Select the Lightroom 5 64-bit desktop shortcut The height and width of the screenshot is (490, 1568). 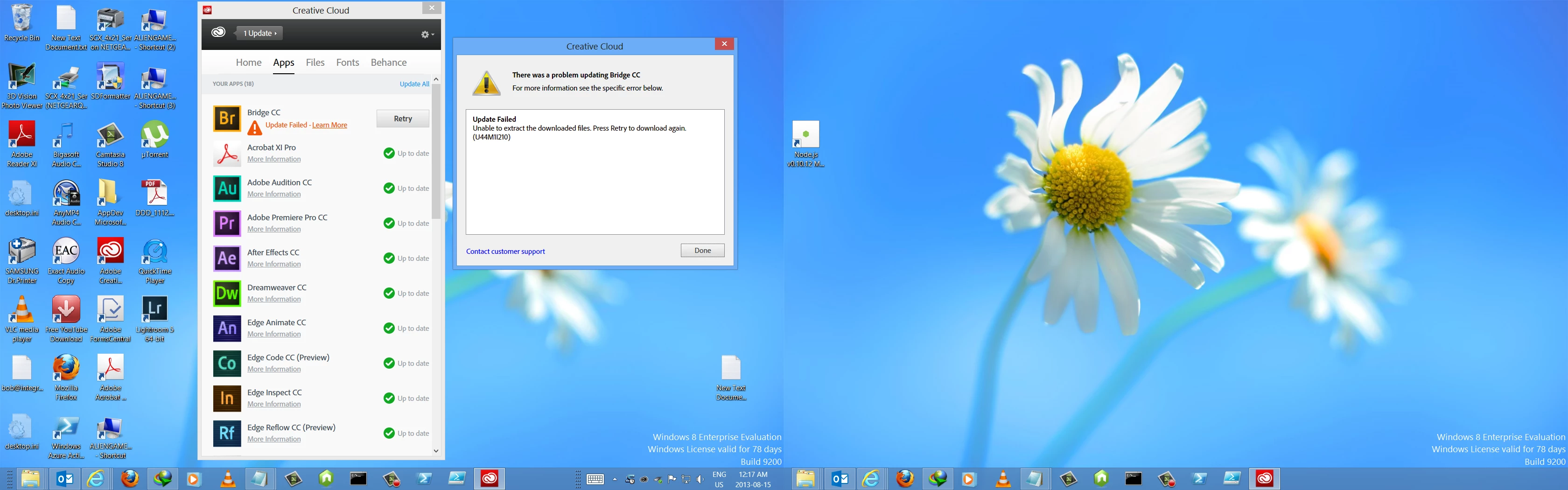(x=154, y=319)
